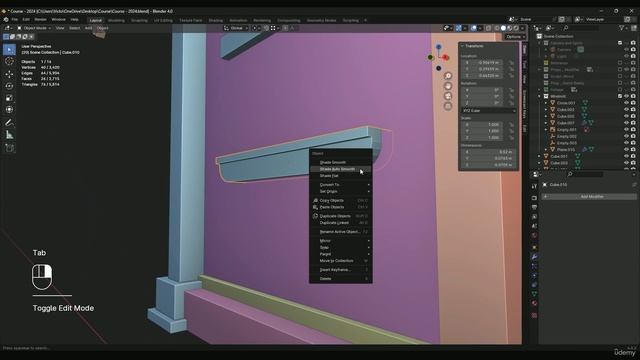Toggle camera view with the camera navigation icon

(x=448, y=96)
